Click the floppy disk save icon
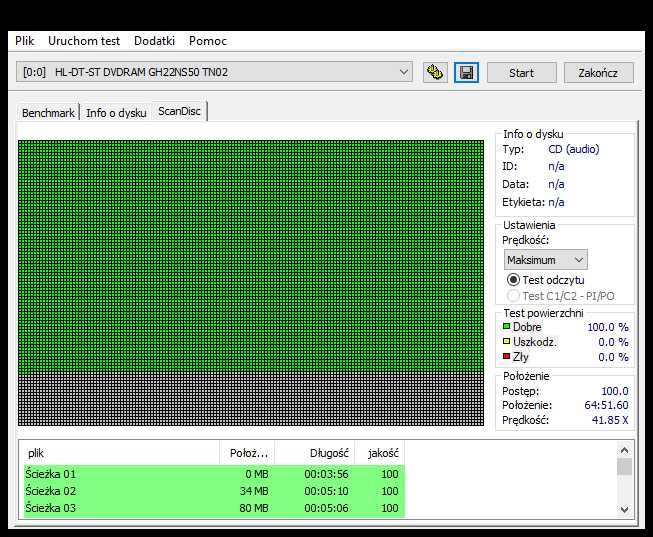This screenshot has height=537, width=653. click(x=466, y=72)
